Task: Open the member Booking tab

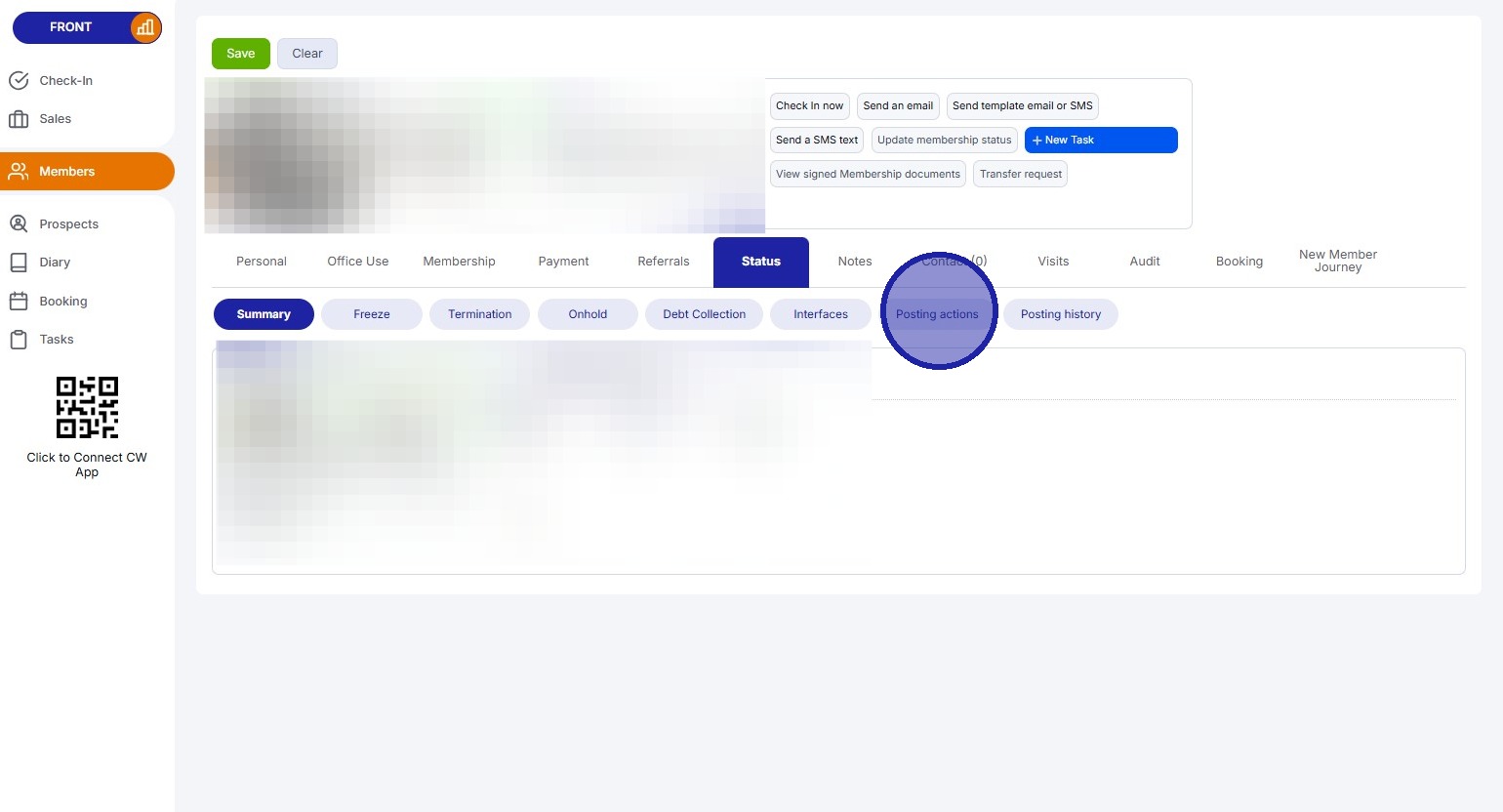Action: point(1239,262)
